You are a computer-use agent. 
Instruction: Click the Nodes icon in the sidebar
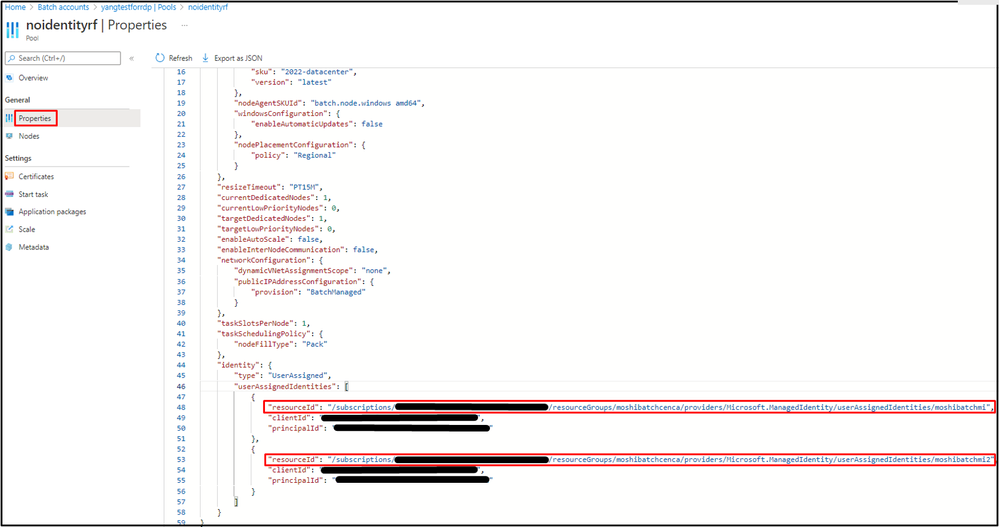click(9, 136)
